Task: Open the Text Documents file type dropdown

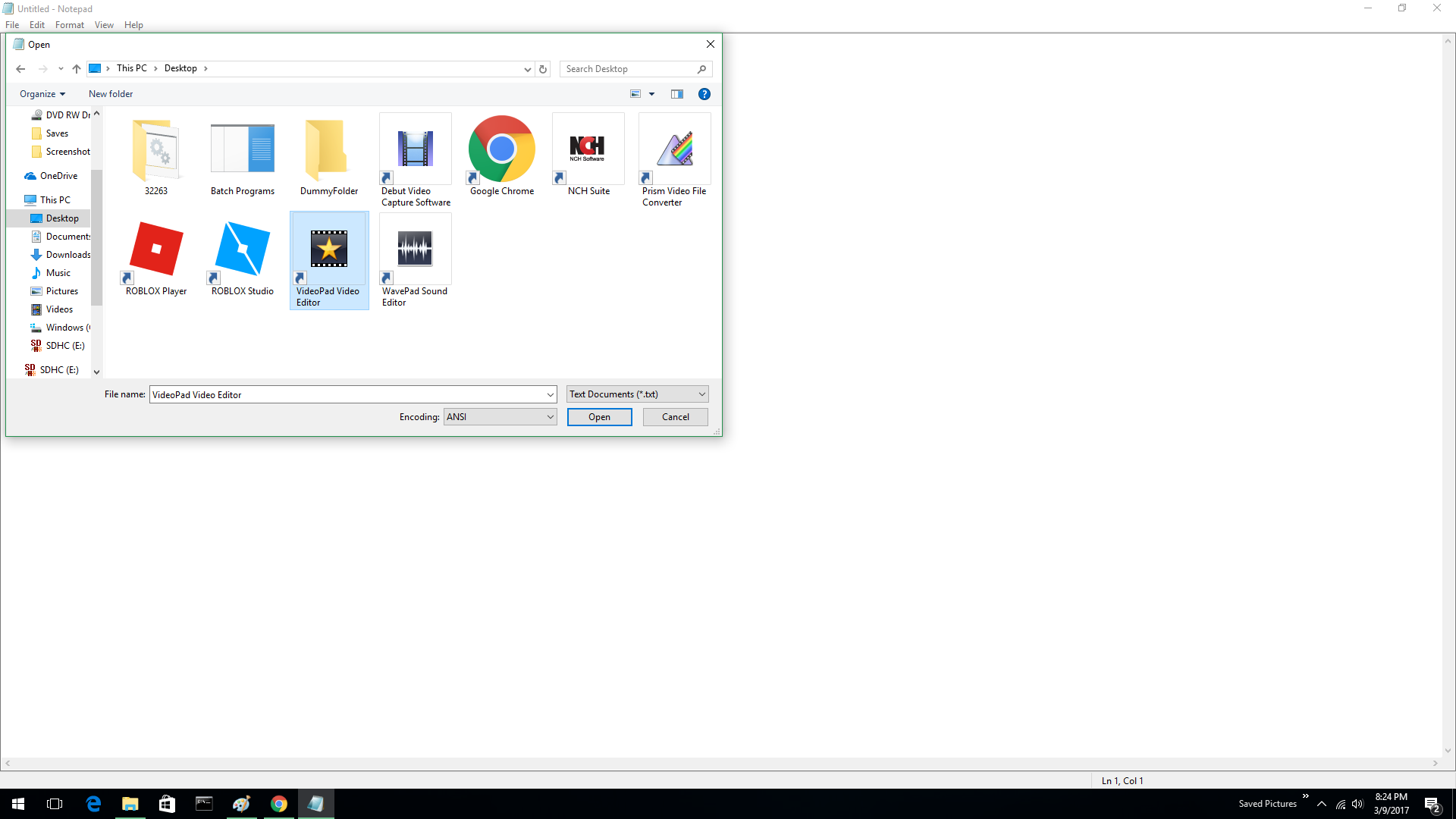Action: 637,394
